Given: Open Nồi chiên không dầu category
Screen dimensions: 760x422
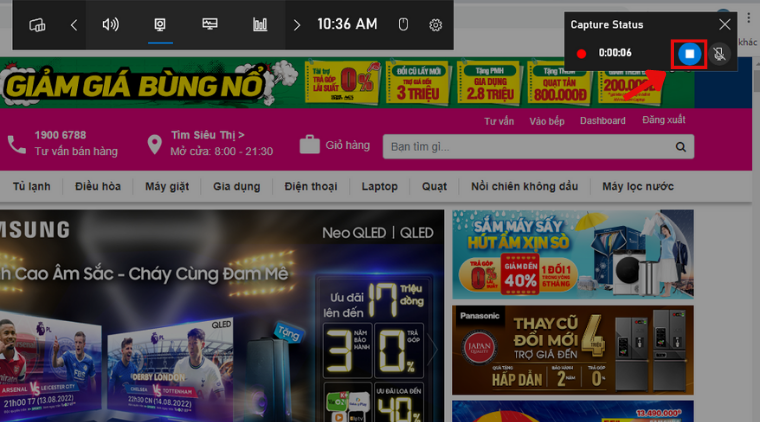Looking at the screenshot, I should click(x=524, y=187).
